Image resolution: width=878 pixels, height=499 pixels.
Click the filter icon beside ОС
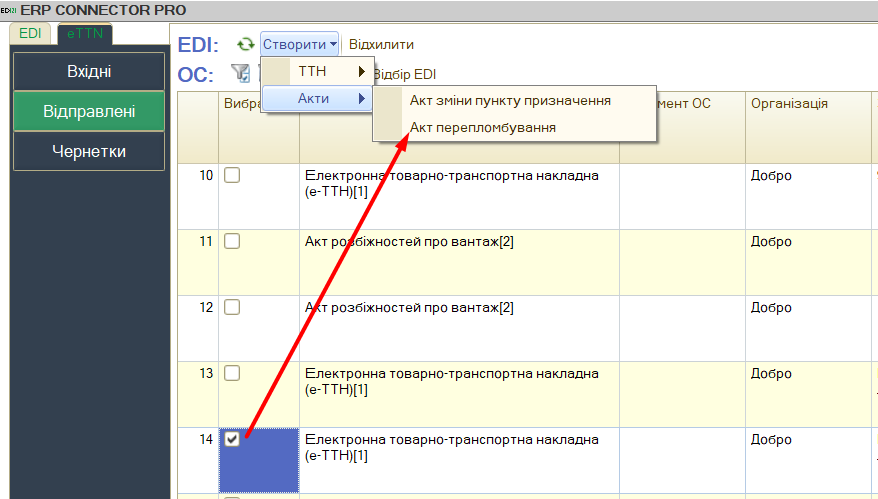(x=241, y=73)
